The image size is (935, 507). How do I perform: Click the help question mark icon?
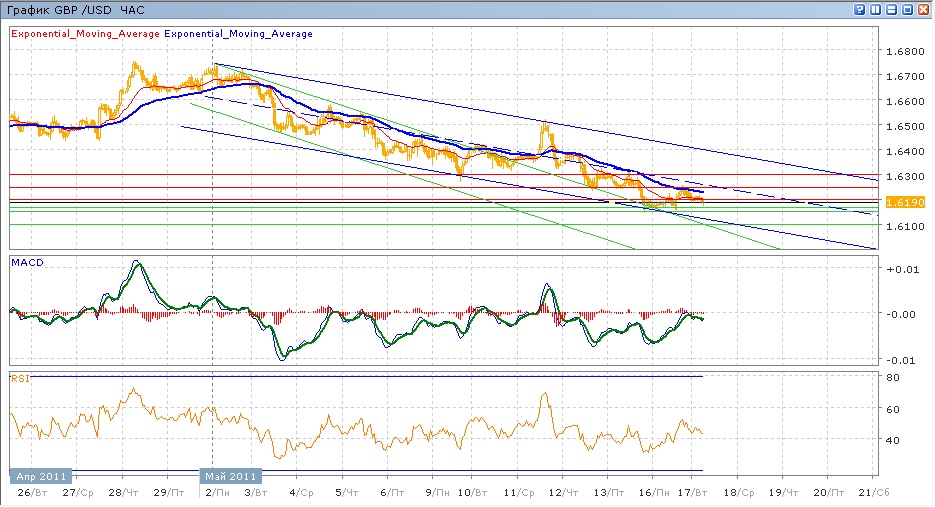pos(859,9)
